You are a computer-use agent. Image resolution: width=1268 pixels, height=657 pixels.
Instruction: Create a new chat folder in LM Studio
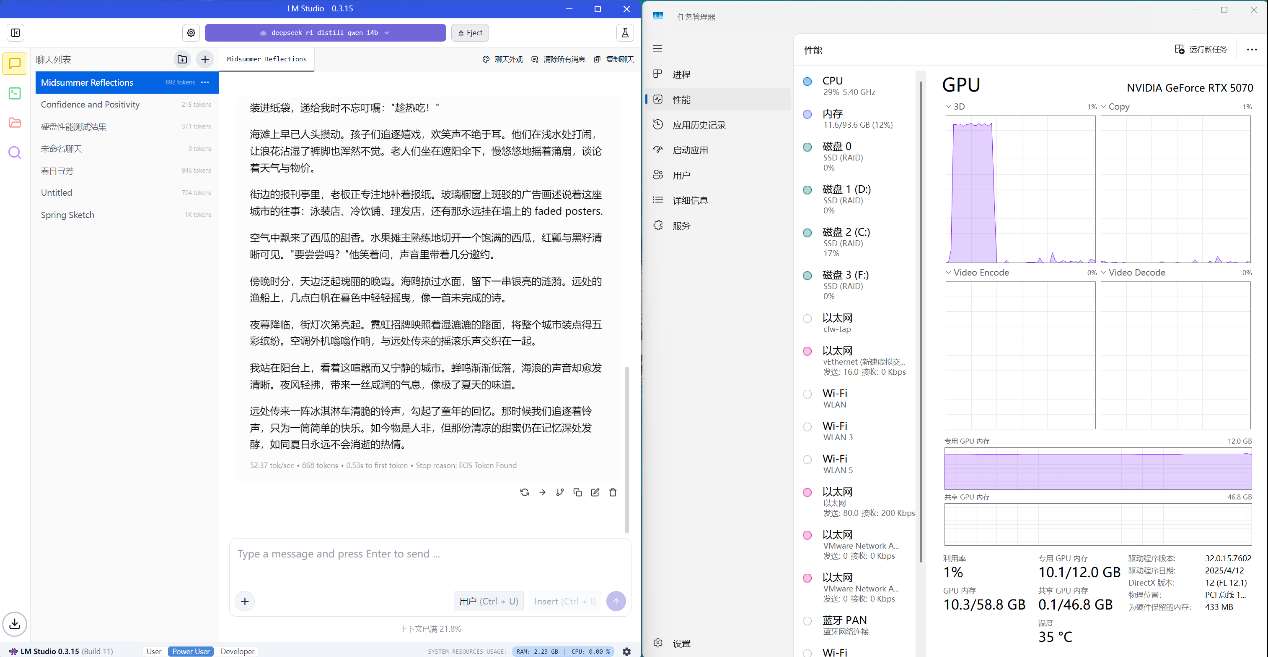182,60
